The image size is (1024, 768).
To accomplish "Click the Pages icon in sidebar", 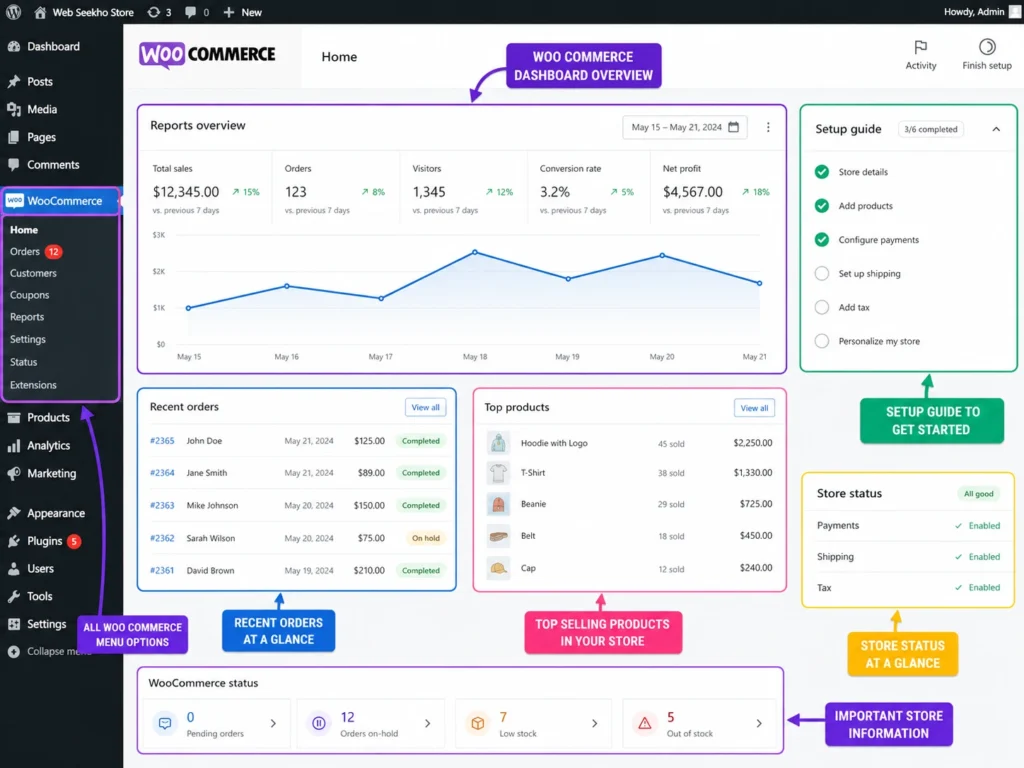I will pyautogui.click(x=14, y=137).
